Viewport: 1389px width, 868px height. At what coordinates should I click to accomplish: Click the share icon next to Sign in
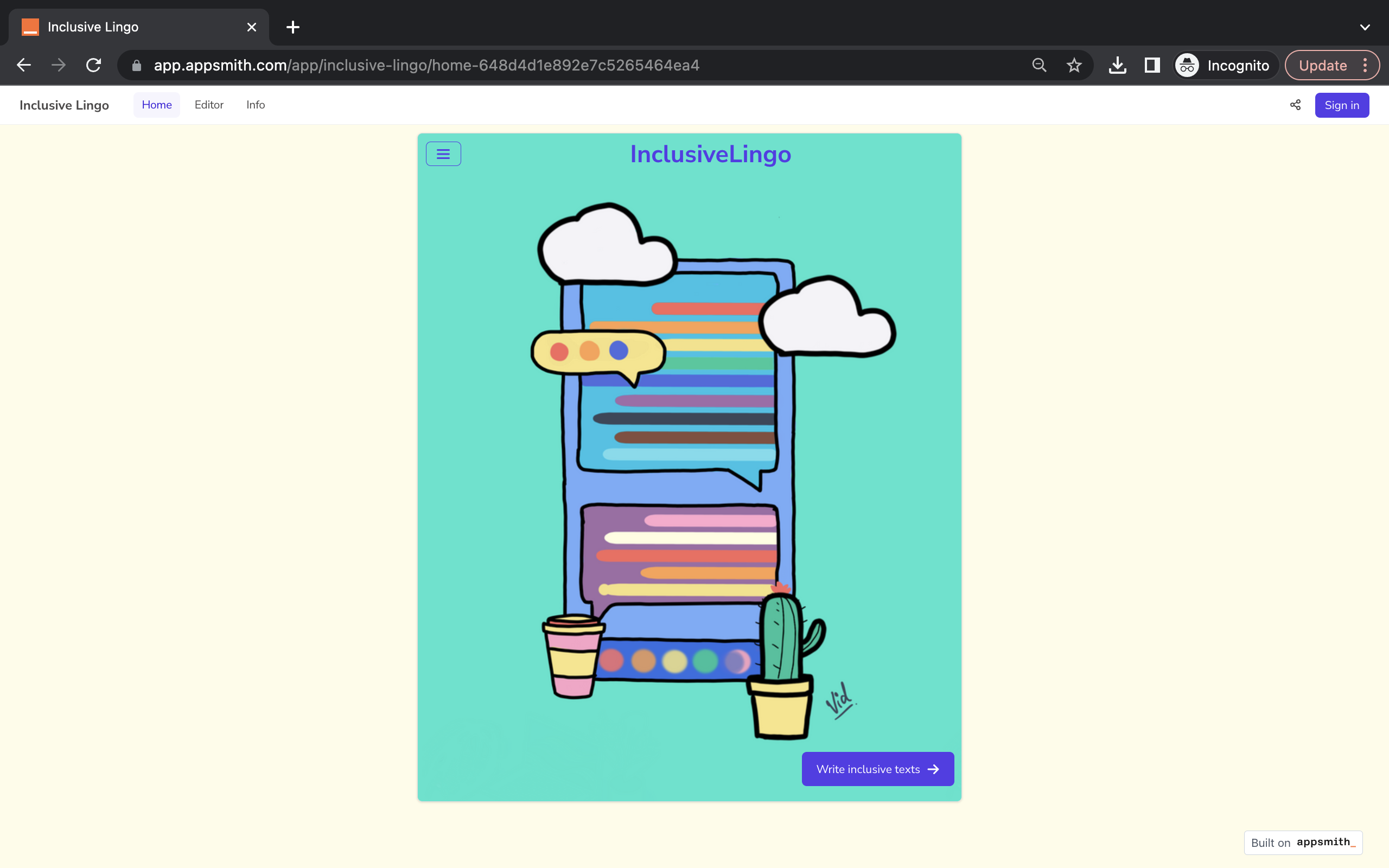point(1295,105)
